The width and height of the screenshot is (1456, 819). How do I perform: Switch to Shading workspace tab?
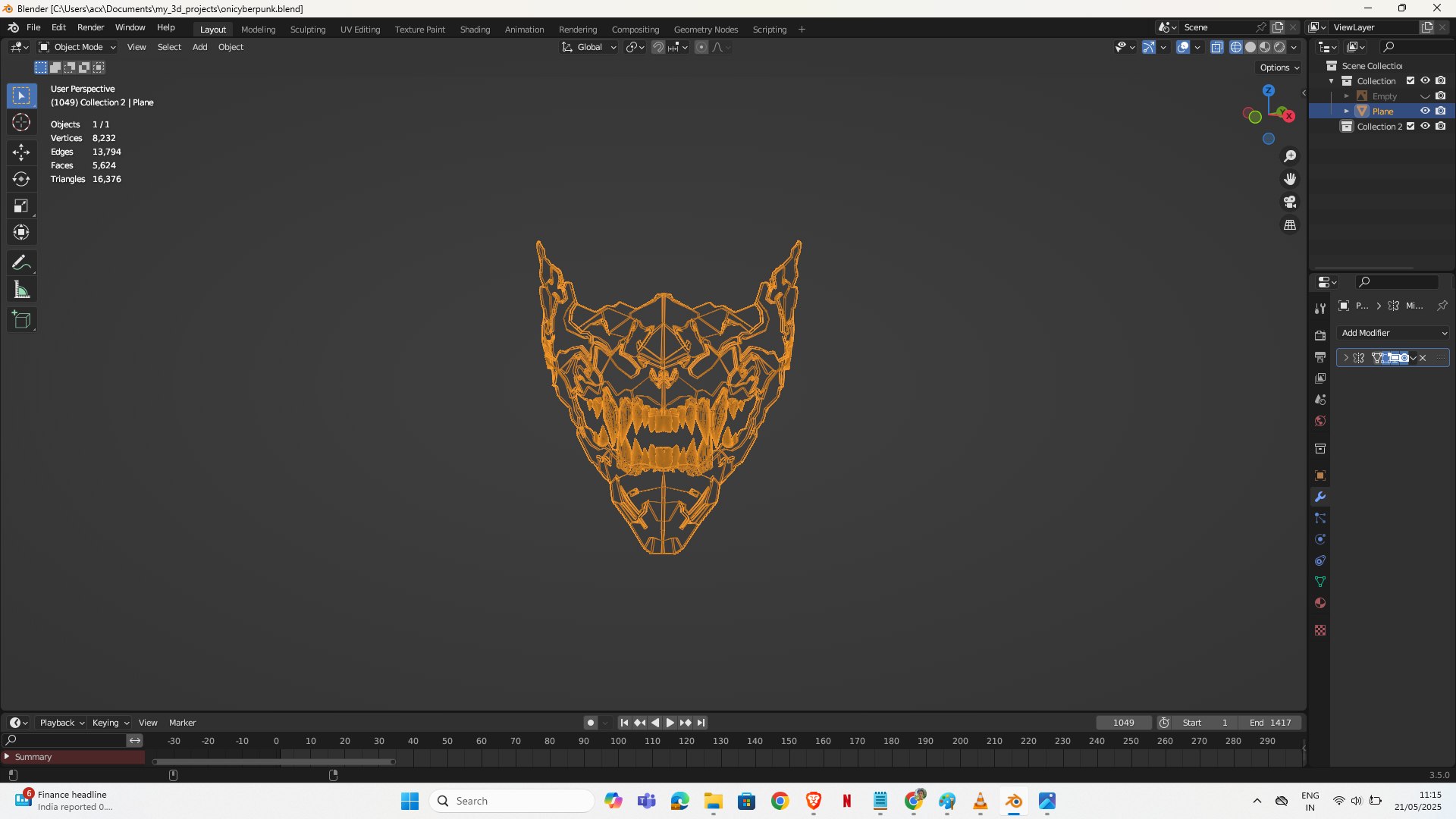pyautogui.click(x=475, y=30)
